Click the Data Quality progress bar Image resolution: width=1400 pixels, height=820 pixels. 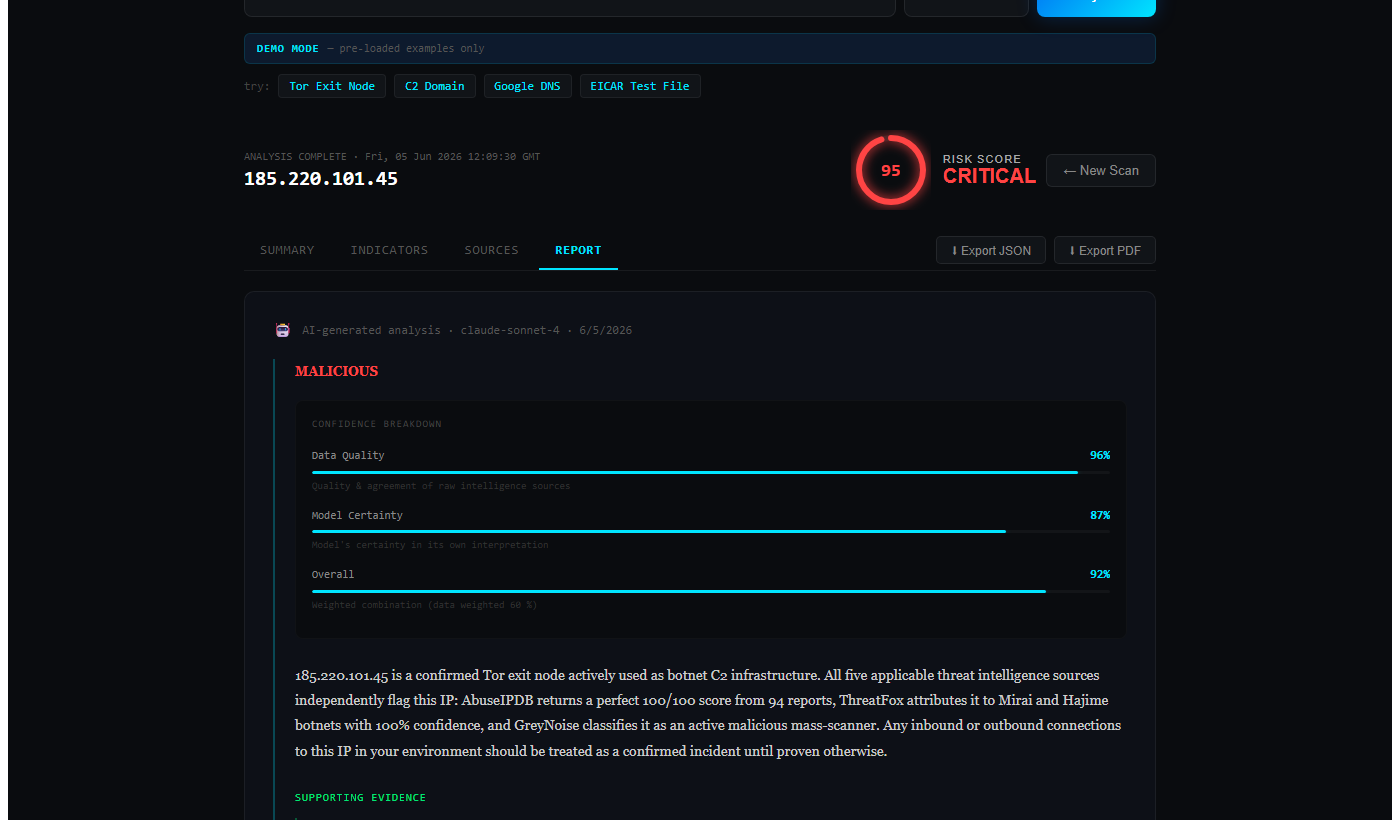coord(711,472)
